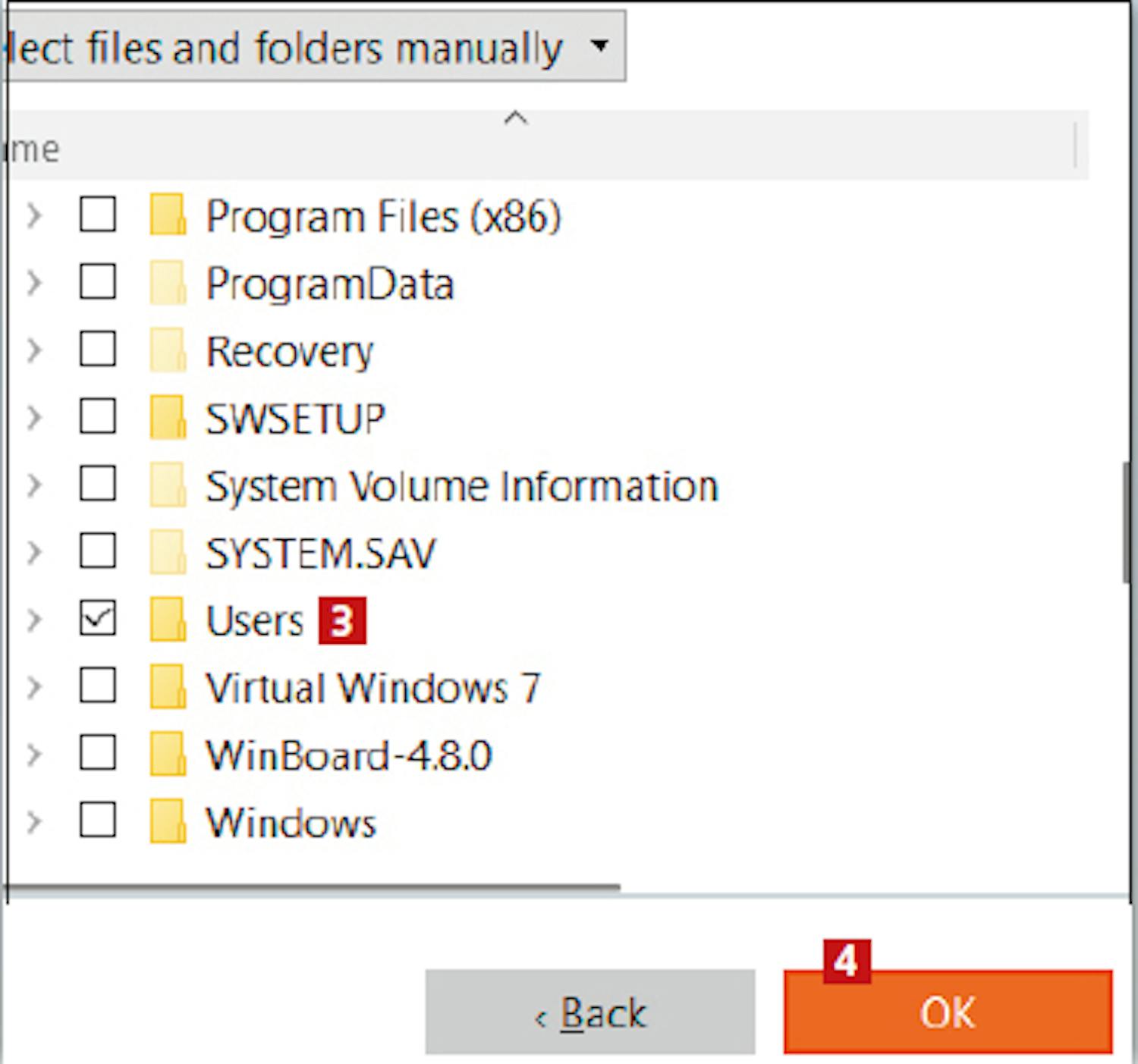Click the Recovery folder icon
1138x1064 pixels.
(x=168, y=350)
